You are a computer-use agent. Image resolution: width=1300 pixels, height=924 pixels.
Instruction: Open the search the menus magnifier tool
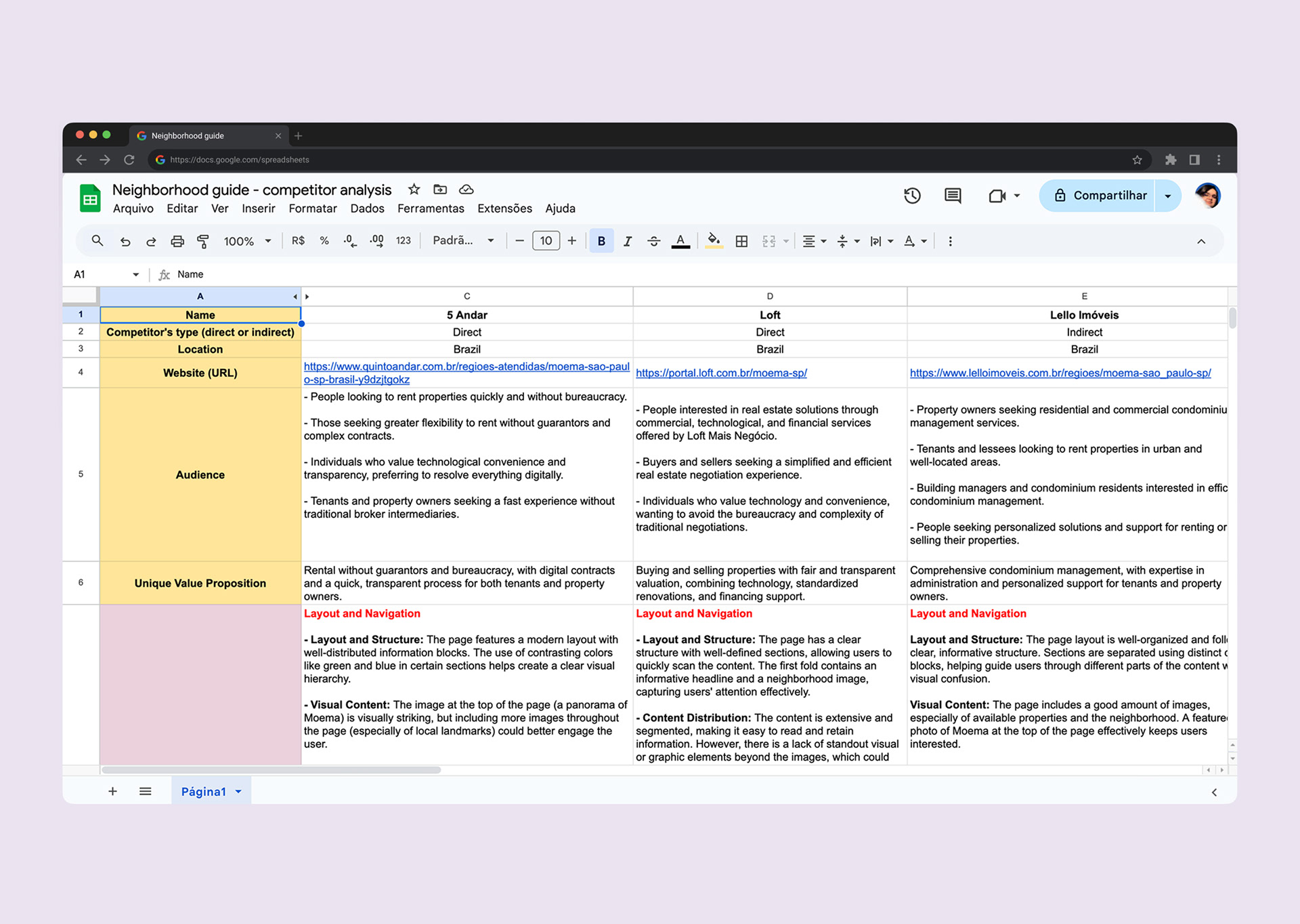tap(97, 241)
